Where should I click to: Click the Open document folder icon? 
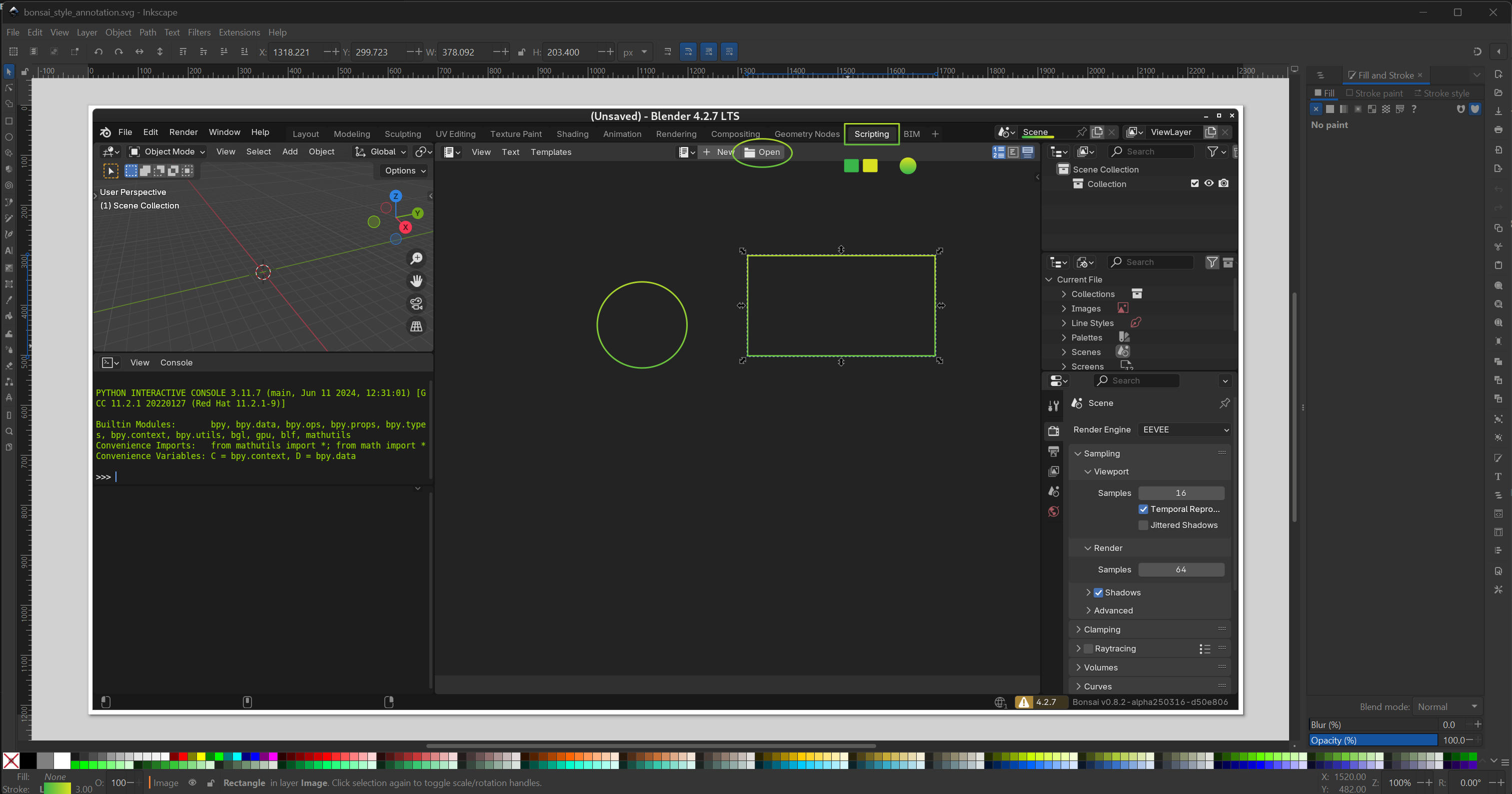click(1499, 93)
